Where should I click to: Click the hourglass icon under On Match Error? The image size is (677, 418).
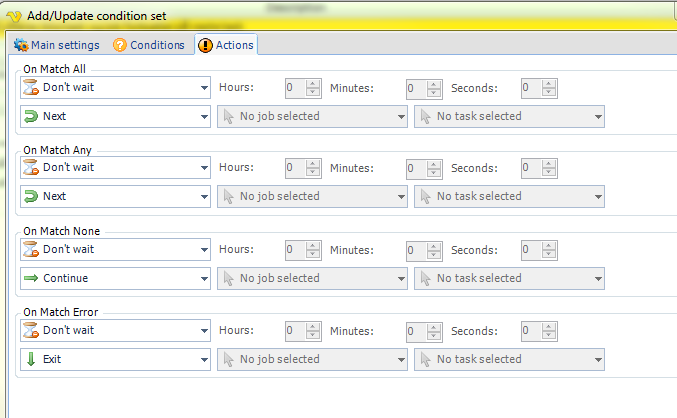[31, 331]
